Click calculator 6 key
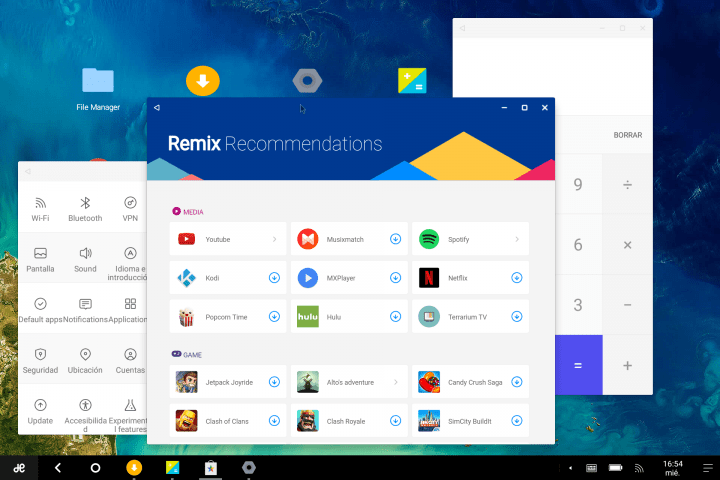 [x=578, y=245]
